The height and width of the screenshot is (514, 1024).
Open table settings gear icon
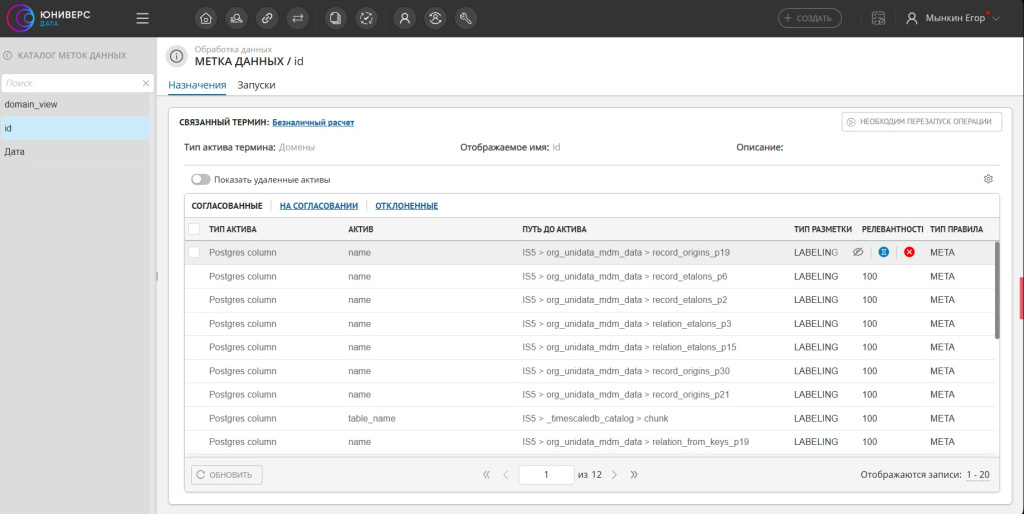pyautogui.click(x=988, y=179)
